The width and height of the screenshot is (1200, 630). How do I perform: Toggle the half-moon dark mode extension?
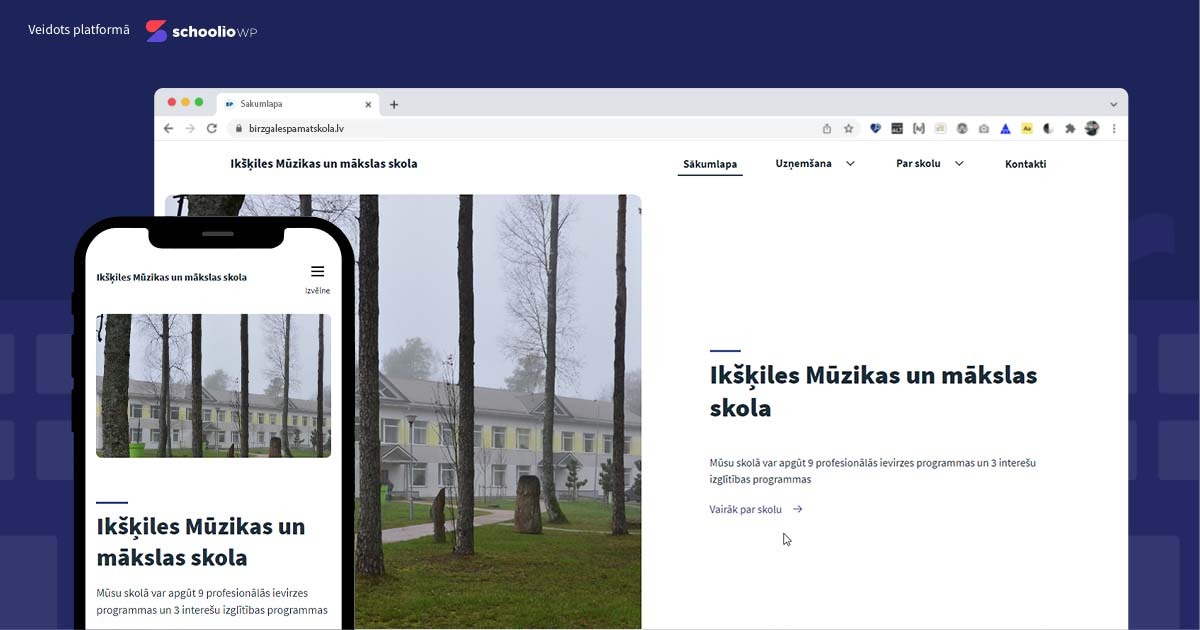[x=1049, y=129]
